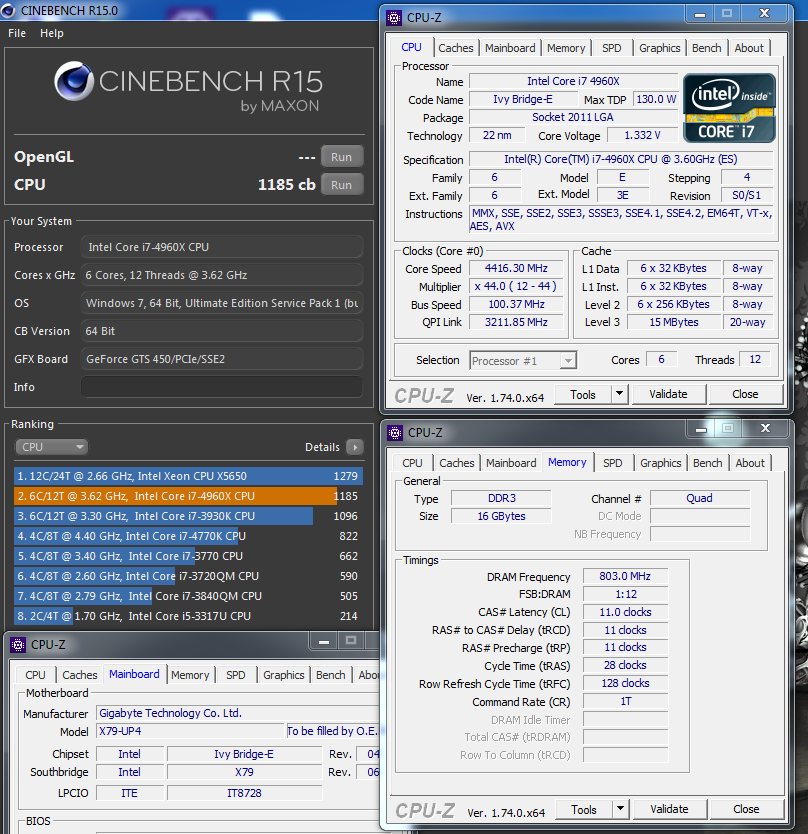Open the File menu in Cinebench

17,33
